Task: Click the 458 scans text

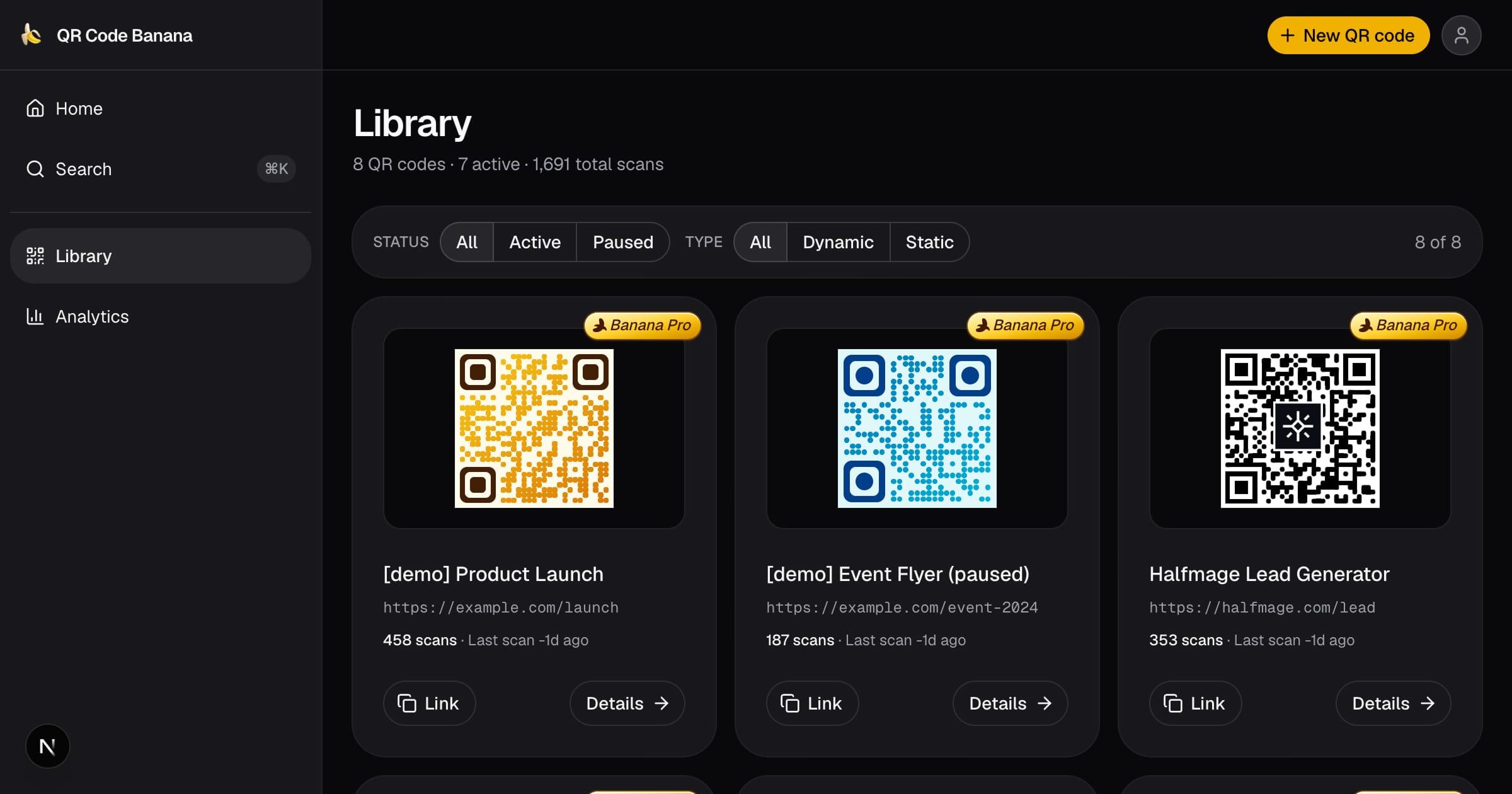Action: pyautogui.click(x=420, y=640)
